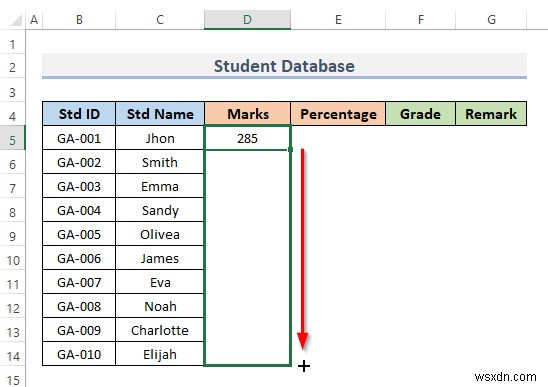Click cell containing GA-004
Image resolution: width=548 pixels, height=387 pixels.
point(79,210)
